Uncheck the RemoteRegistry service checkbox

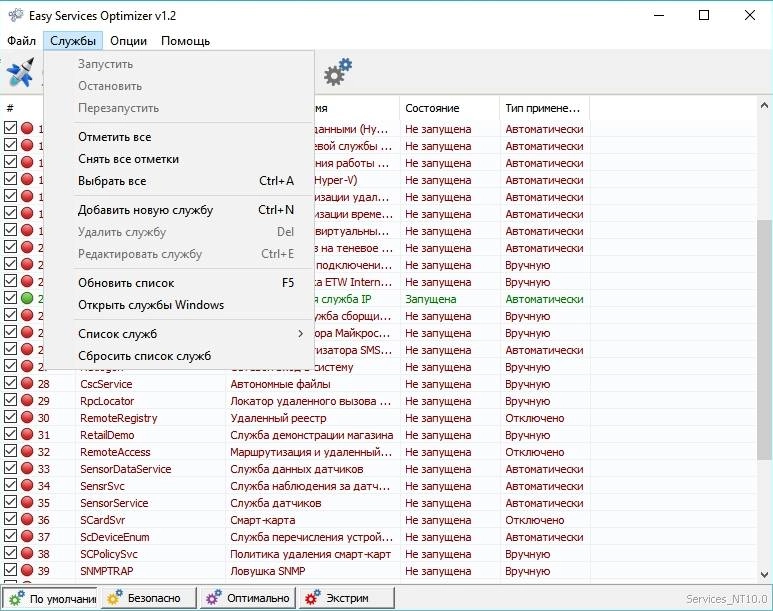pos(10,417)
